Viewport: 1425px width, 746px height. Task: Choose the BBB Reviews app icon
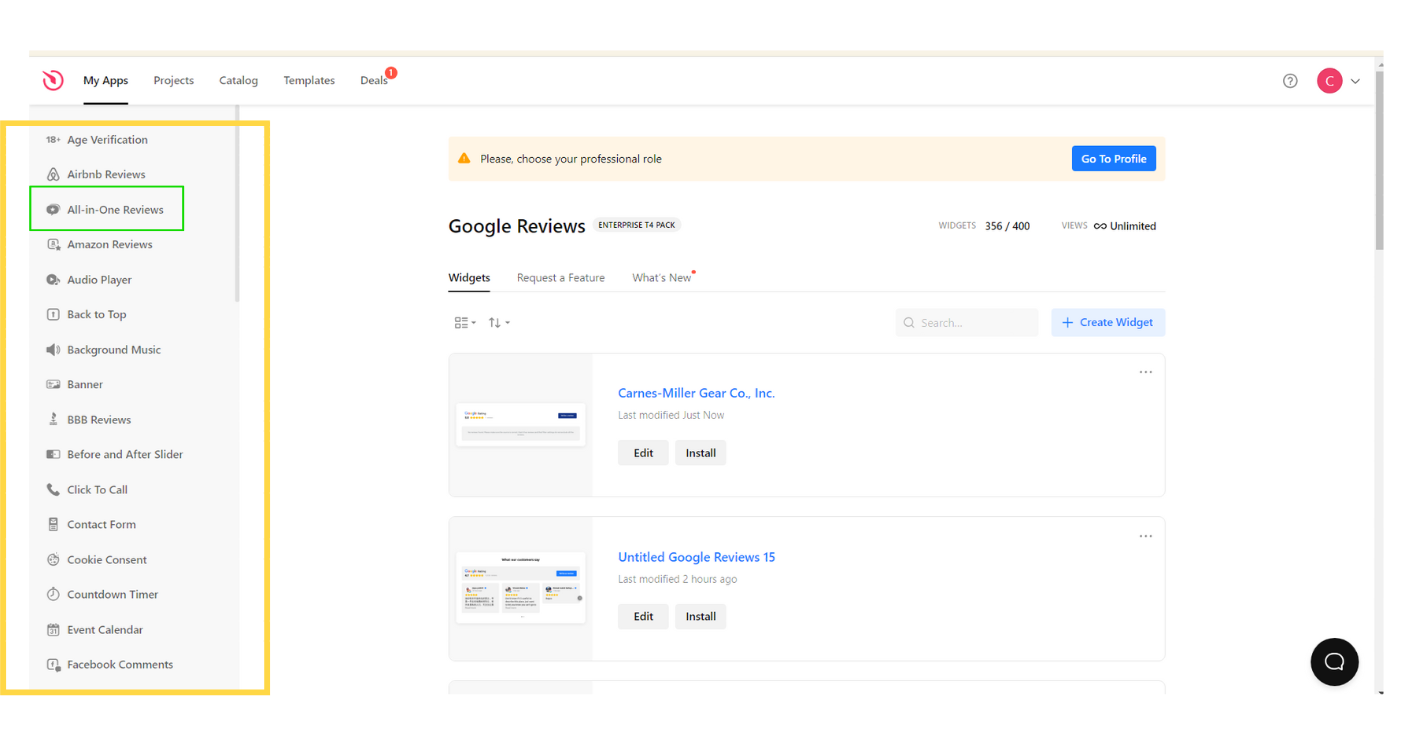[x=53, y=420]
